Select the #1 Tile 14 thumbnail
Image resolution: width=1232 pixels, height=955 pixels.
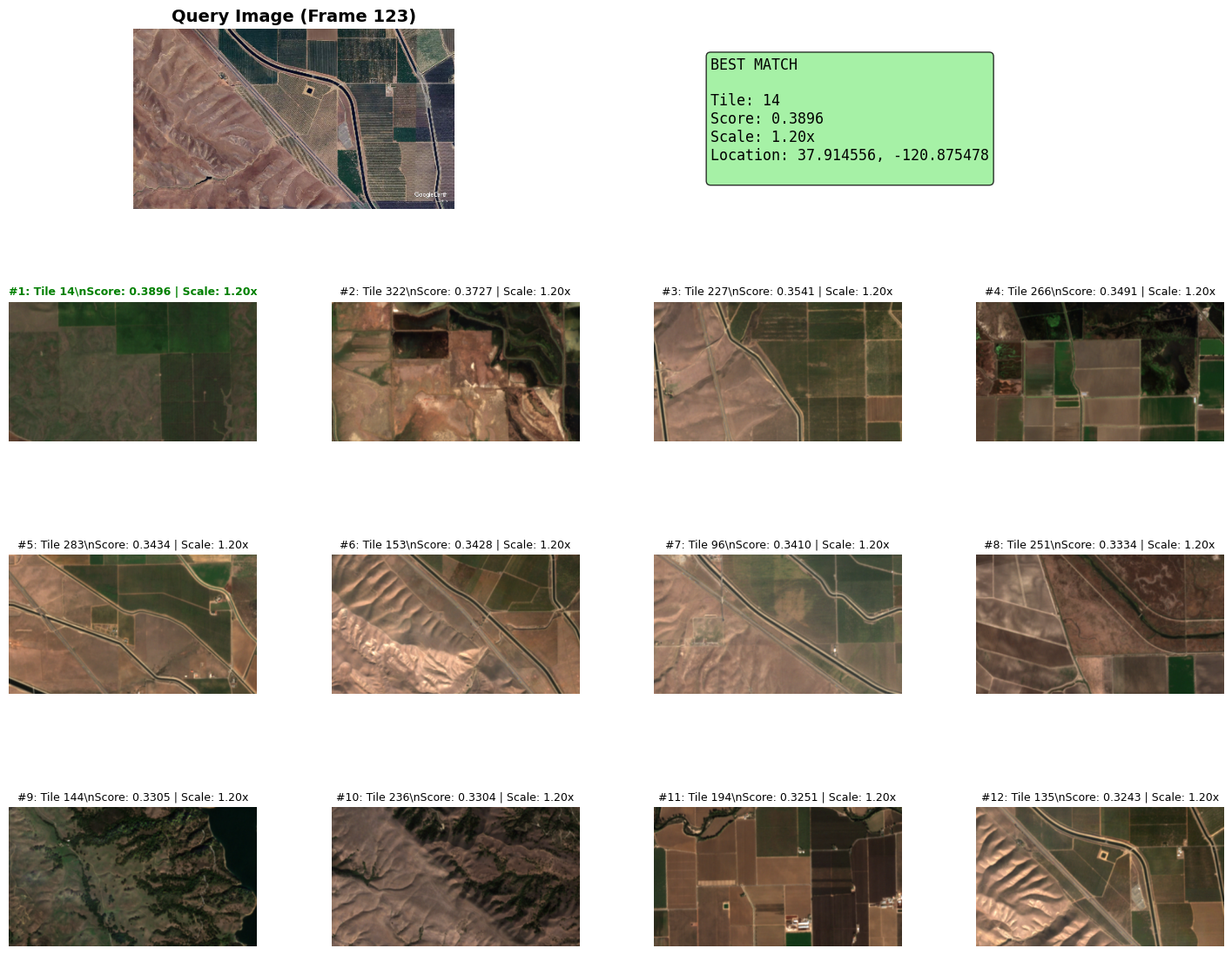click(132, 372)
